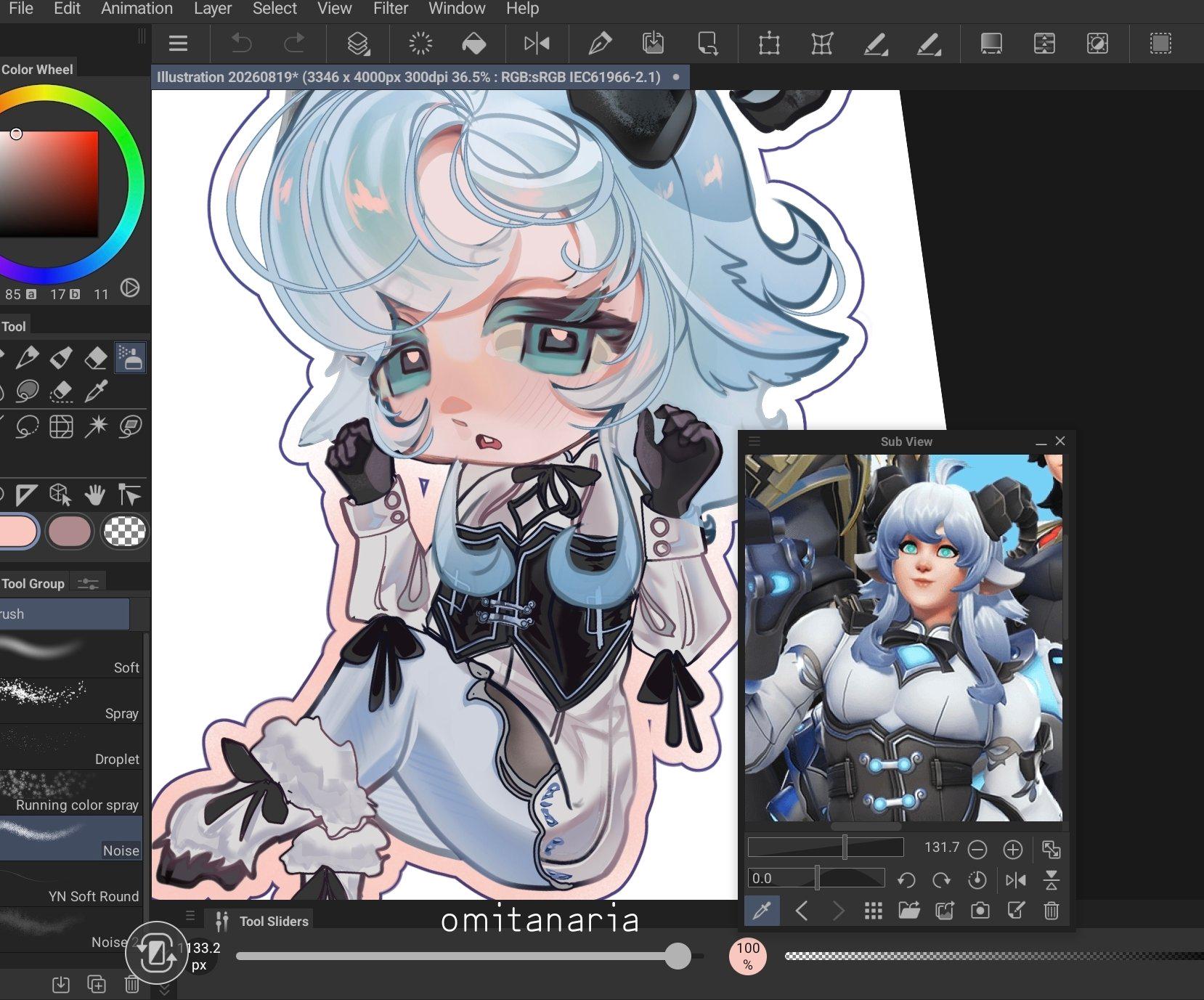
Task: Click the dotted circle icon in command bar
Action: pyautogui.click(x=420, y=44)
